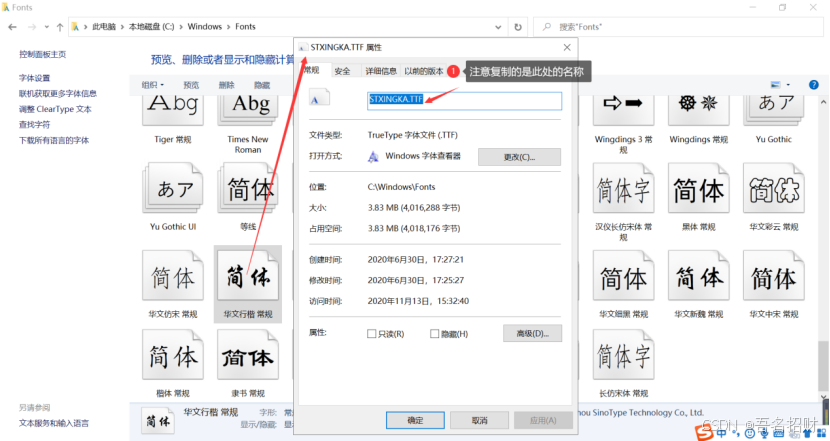Select the 汉仪长仿宋体 常规 font icon

point(623,188)
